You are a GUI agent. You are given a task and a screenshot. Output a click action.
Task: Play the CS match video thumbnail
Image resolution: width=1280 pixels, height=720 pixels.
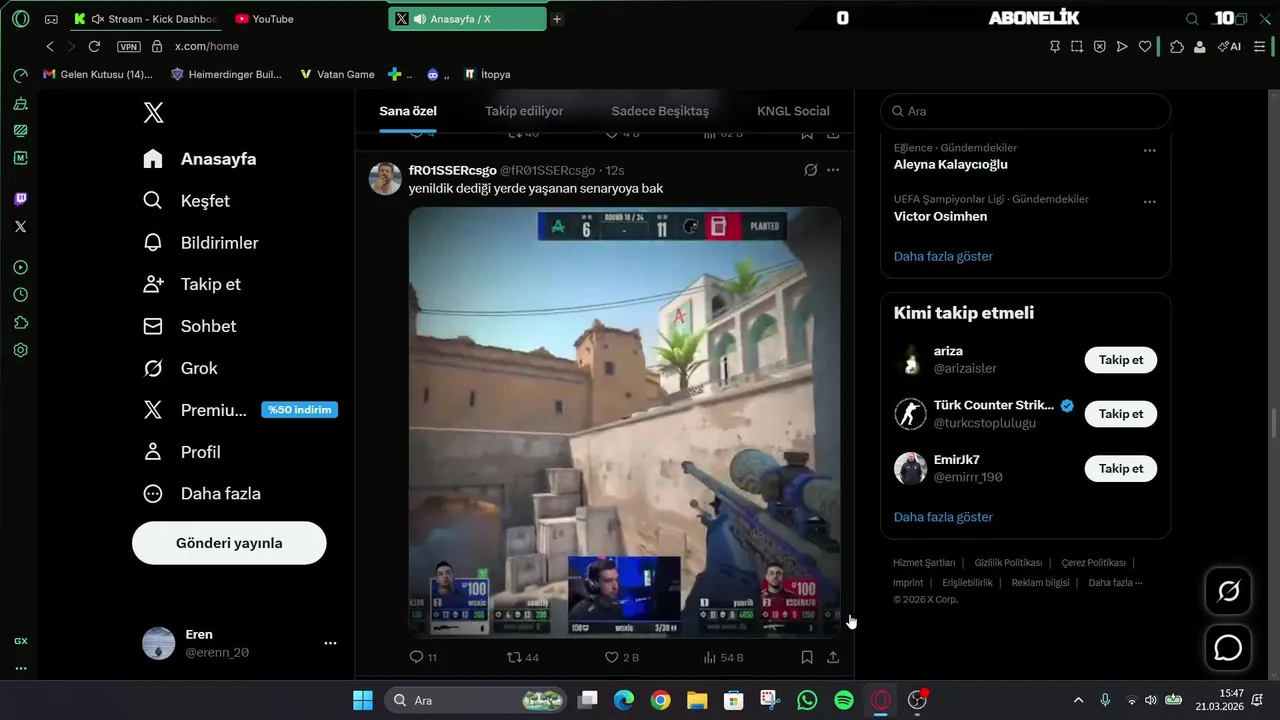pyautogui.click(x=624, y=421)
